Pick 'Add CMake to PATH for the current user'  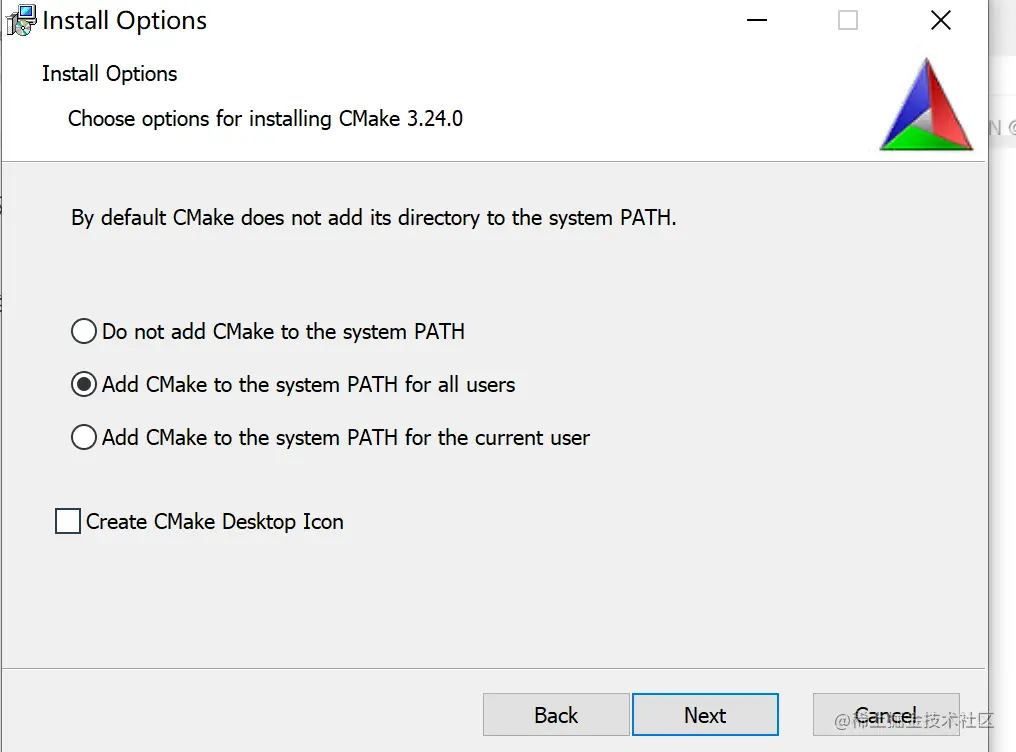(x=84, y=438)
